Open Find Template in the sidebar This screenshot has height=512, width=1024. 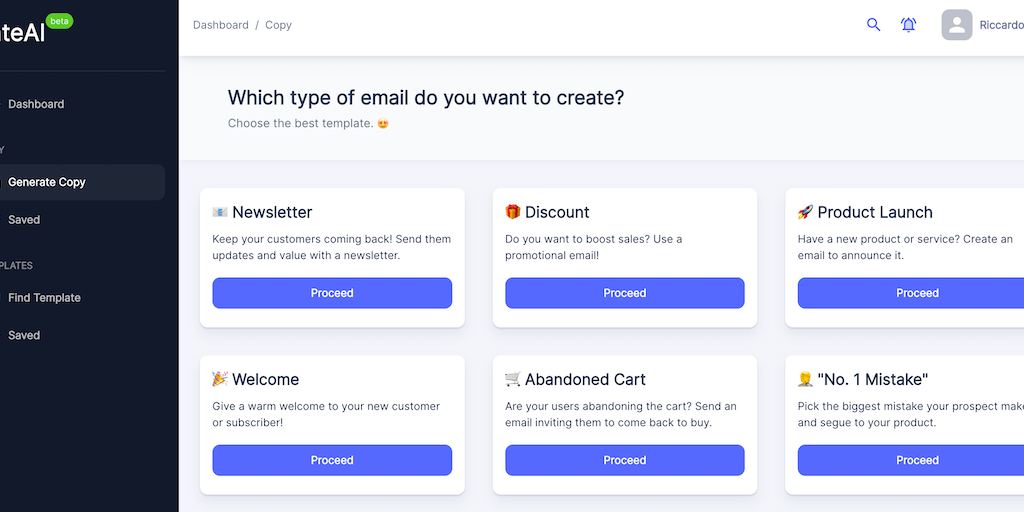click(44, 297)
